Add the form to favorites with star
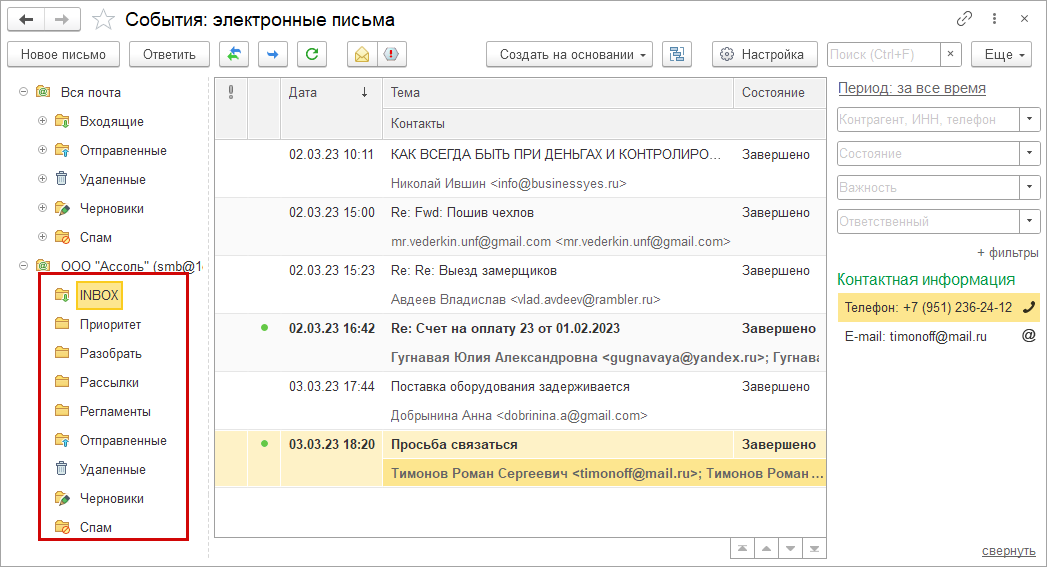 [x=102, y=19]
